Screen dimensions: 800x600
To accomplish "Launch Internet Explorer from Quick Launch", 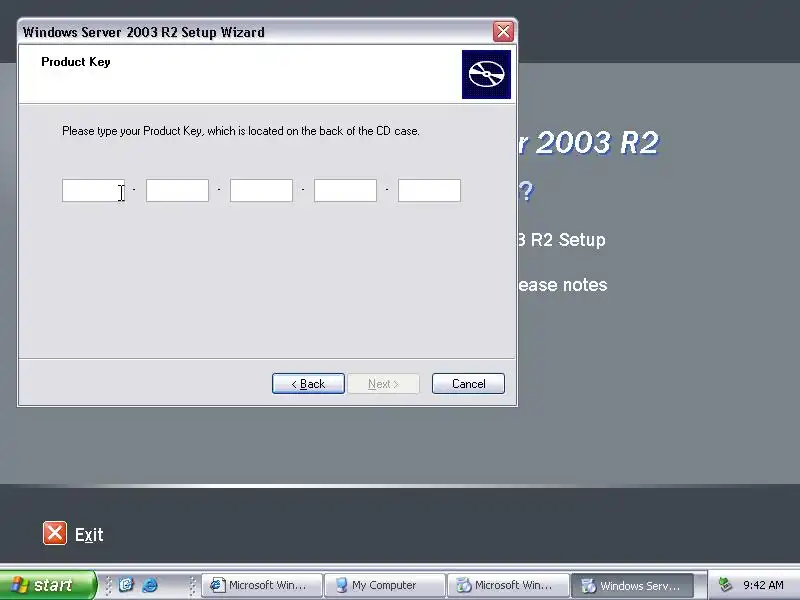I will (x=149, y=585).
